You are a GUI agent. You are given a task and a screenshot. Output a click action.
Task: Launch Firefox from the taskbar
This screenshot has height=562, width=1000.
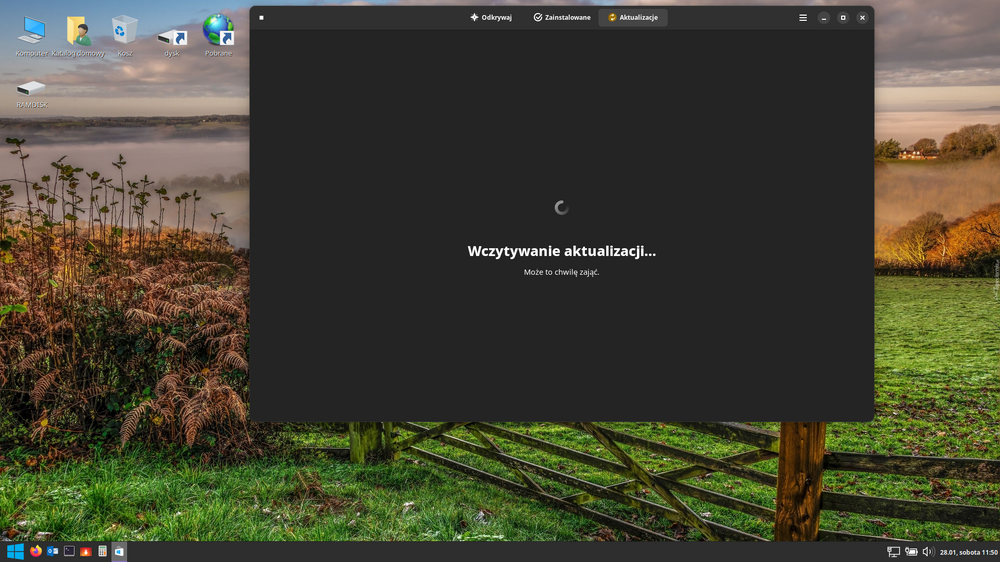pyautogui.click(x=36, y=551)
